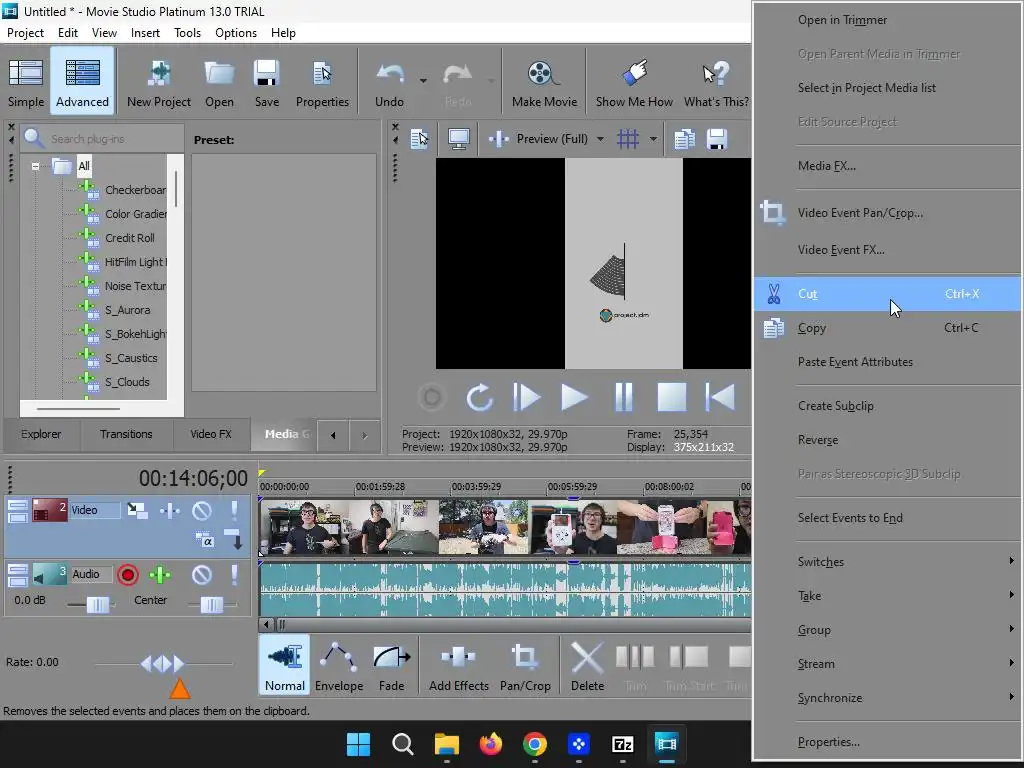Choose Copy from the context menu
Screen dimensions: 1024x768
[x=887, y=328]
